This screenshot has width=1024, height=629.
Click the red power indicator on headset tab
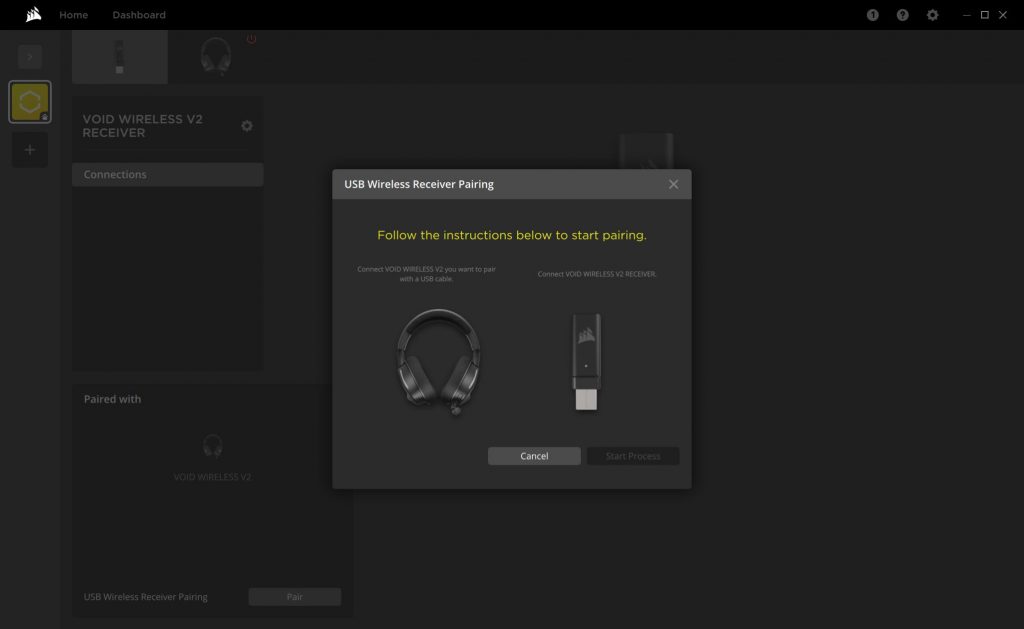[251, 39]
